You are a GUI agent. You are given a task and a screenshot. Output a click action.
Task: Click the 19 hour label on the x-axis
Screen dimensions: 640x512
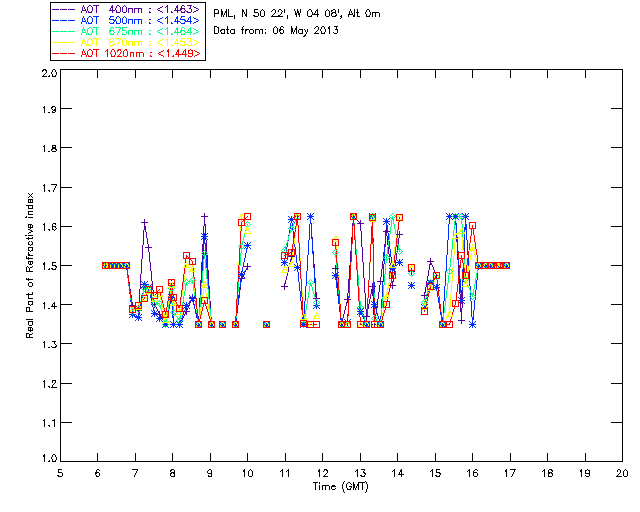pyautogui.click(x=585, y=473)
